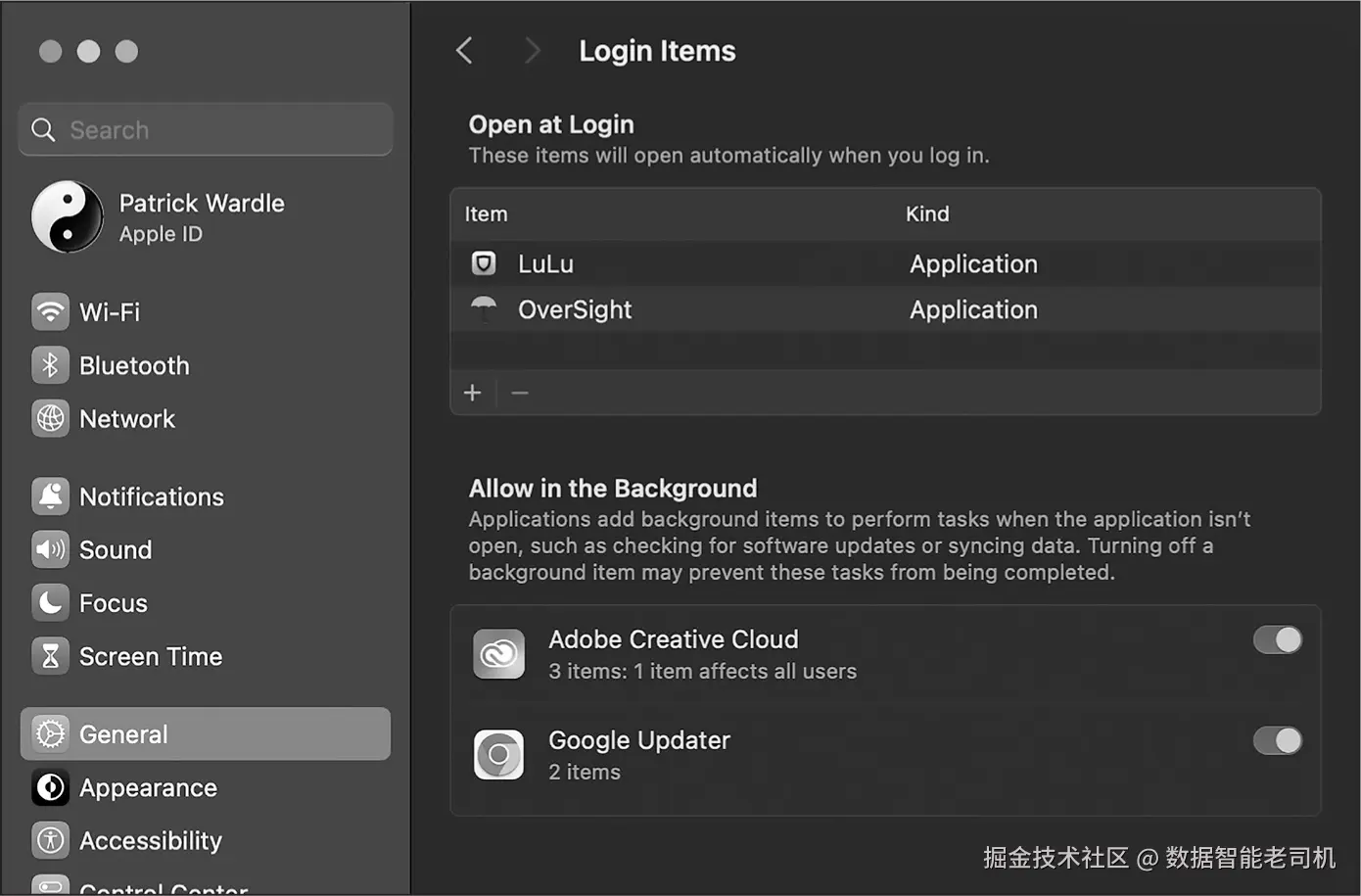This screenshot has height=896, width=1361.
Task: Click the Sound speaker icon
Action: (50, 549)
